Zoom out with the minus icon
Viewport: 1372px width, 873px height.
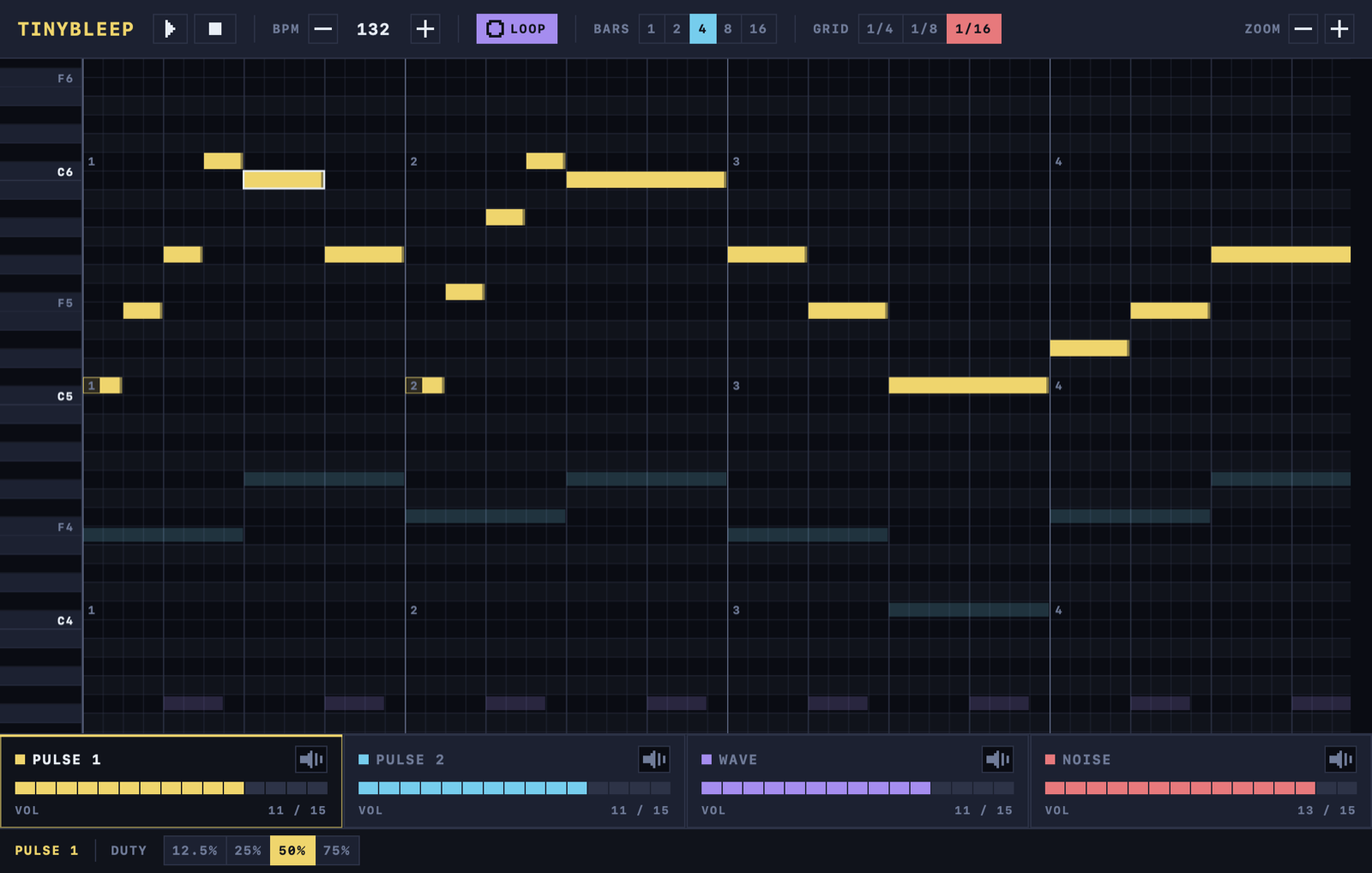pos(1303,29)
